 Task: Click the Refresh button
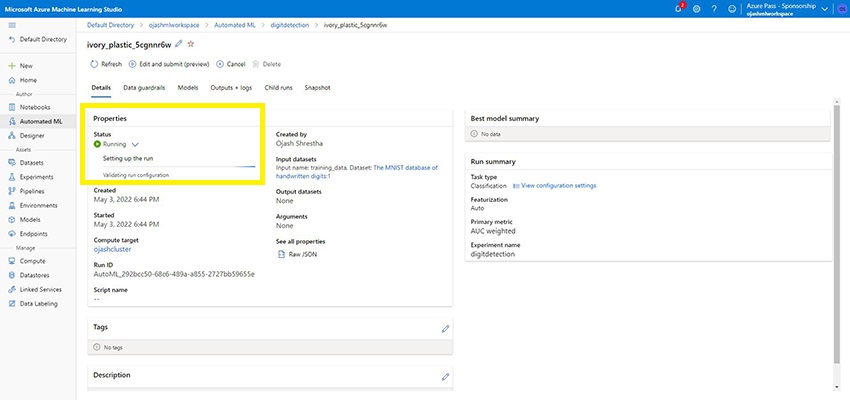coord(106,64)
